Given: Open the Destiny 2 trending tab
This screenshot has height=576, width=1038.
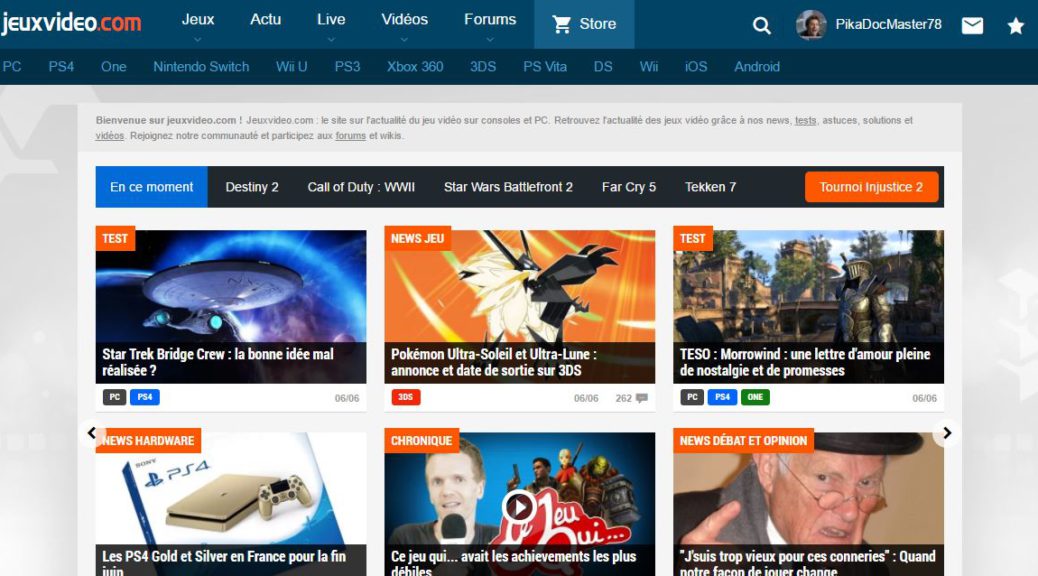Looking at the screenshot, I should click(252, 187).
